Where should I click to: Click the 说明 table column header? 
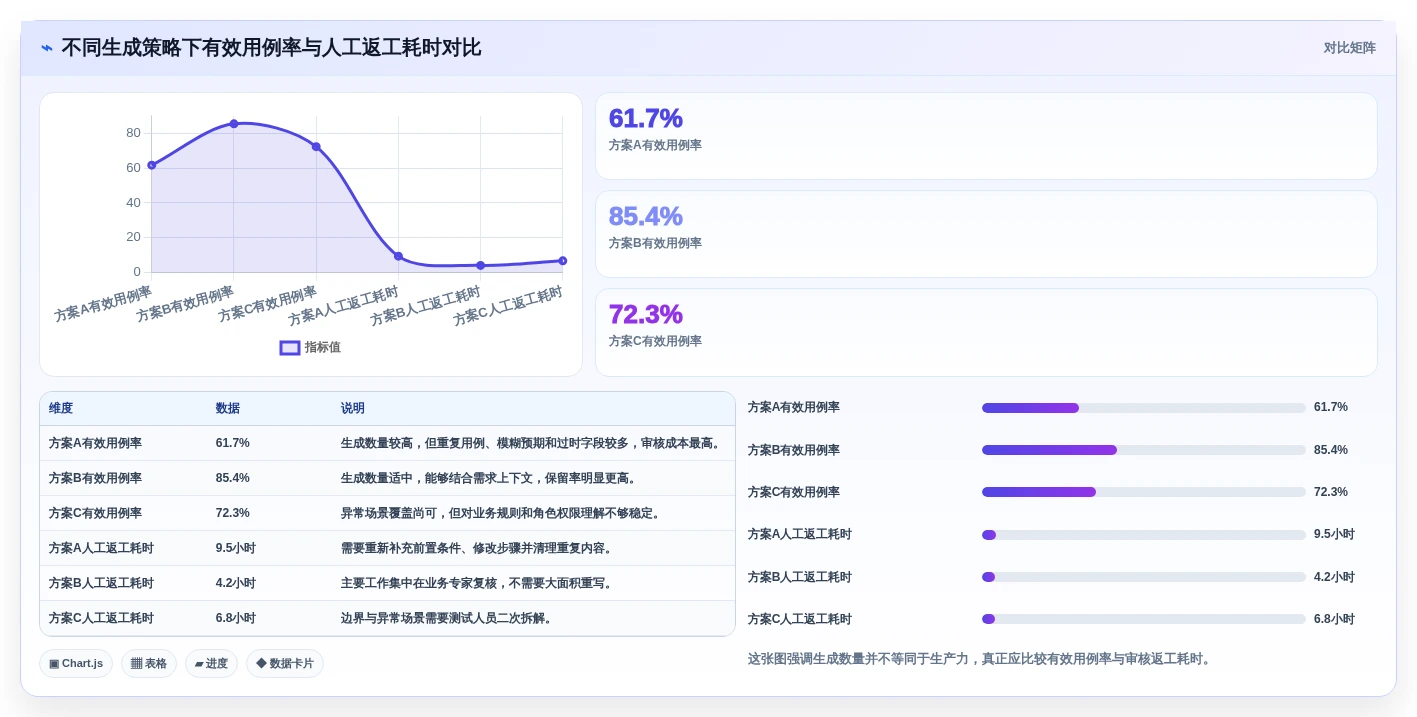coord(353,408)
